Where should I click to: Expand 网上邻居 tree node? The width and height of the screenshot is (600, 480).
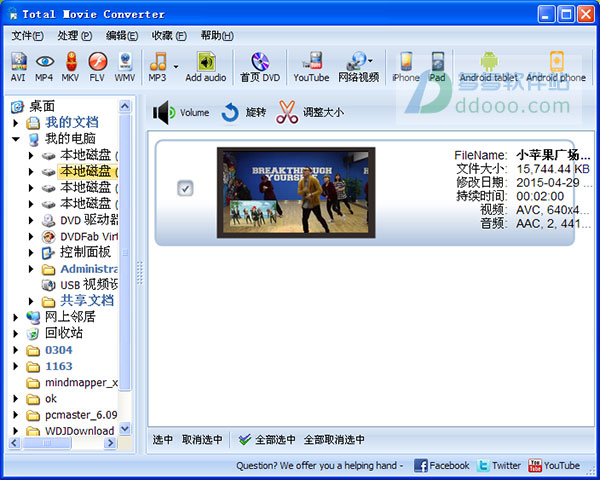[x=16, y=317]
